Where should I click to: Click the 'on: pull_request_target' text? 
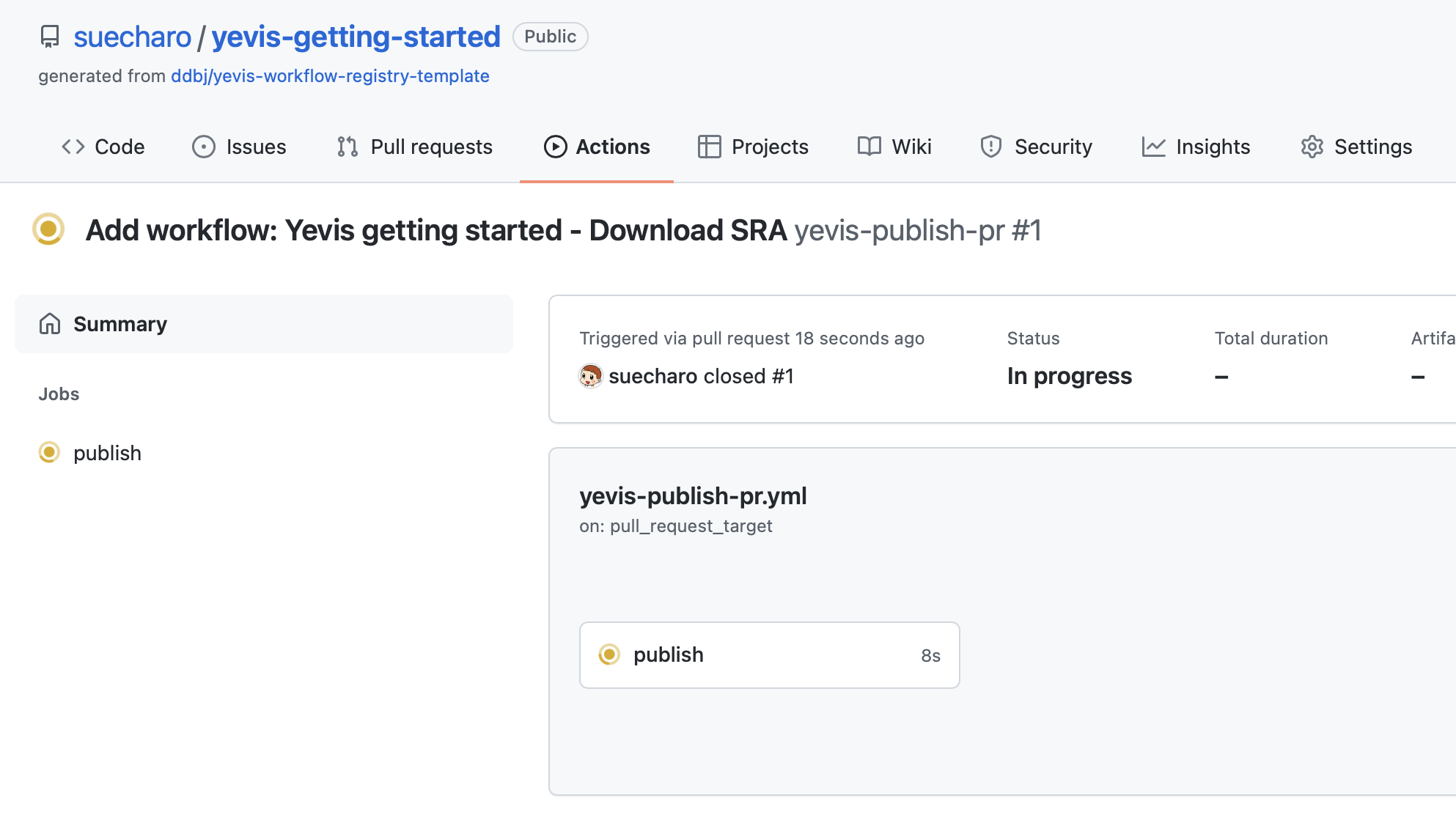[x=676, y=526]
